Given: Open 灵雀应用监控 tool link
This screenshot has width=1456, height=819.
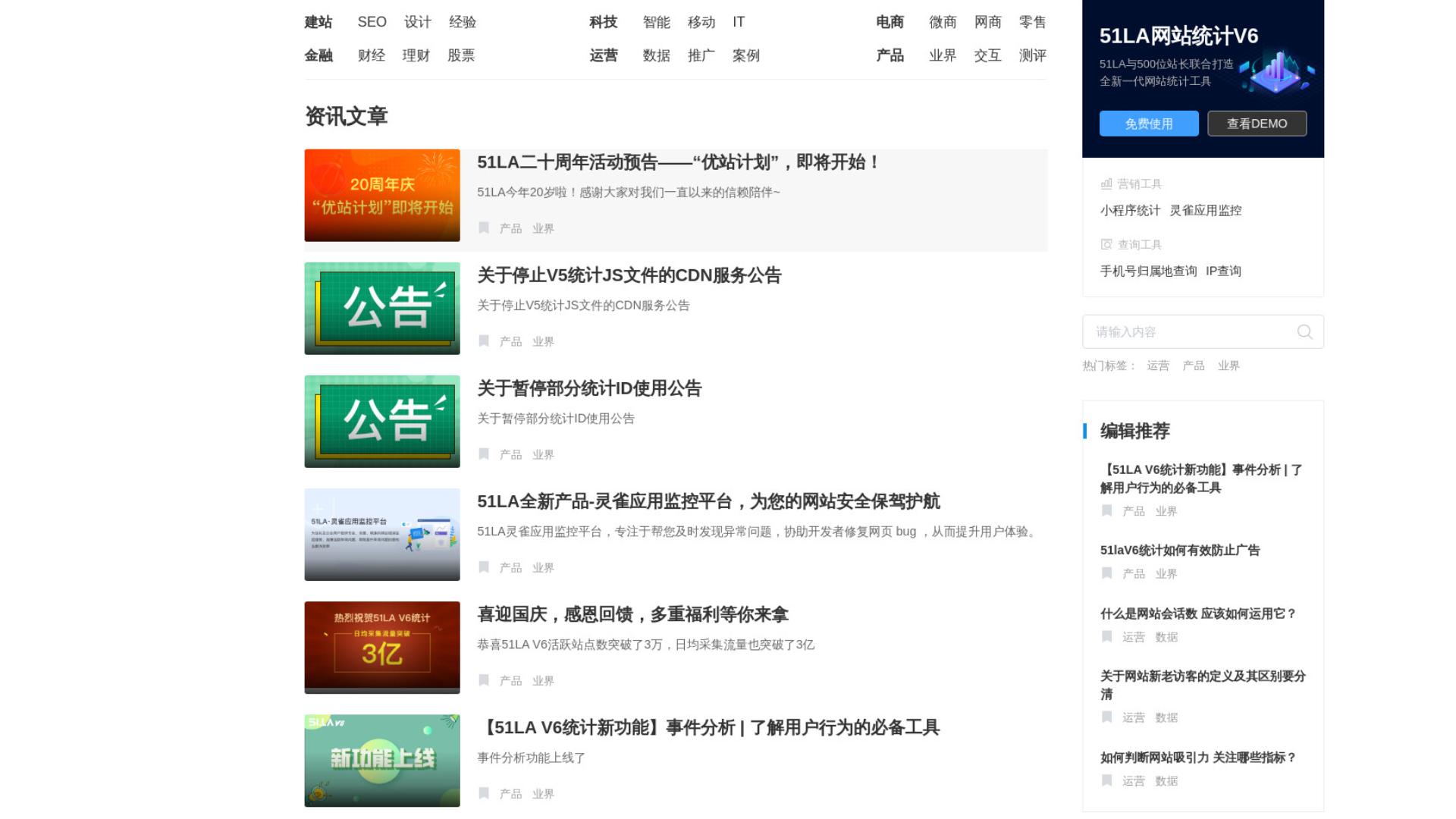Looking at the screenshot, I should (1206, 210).
